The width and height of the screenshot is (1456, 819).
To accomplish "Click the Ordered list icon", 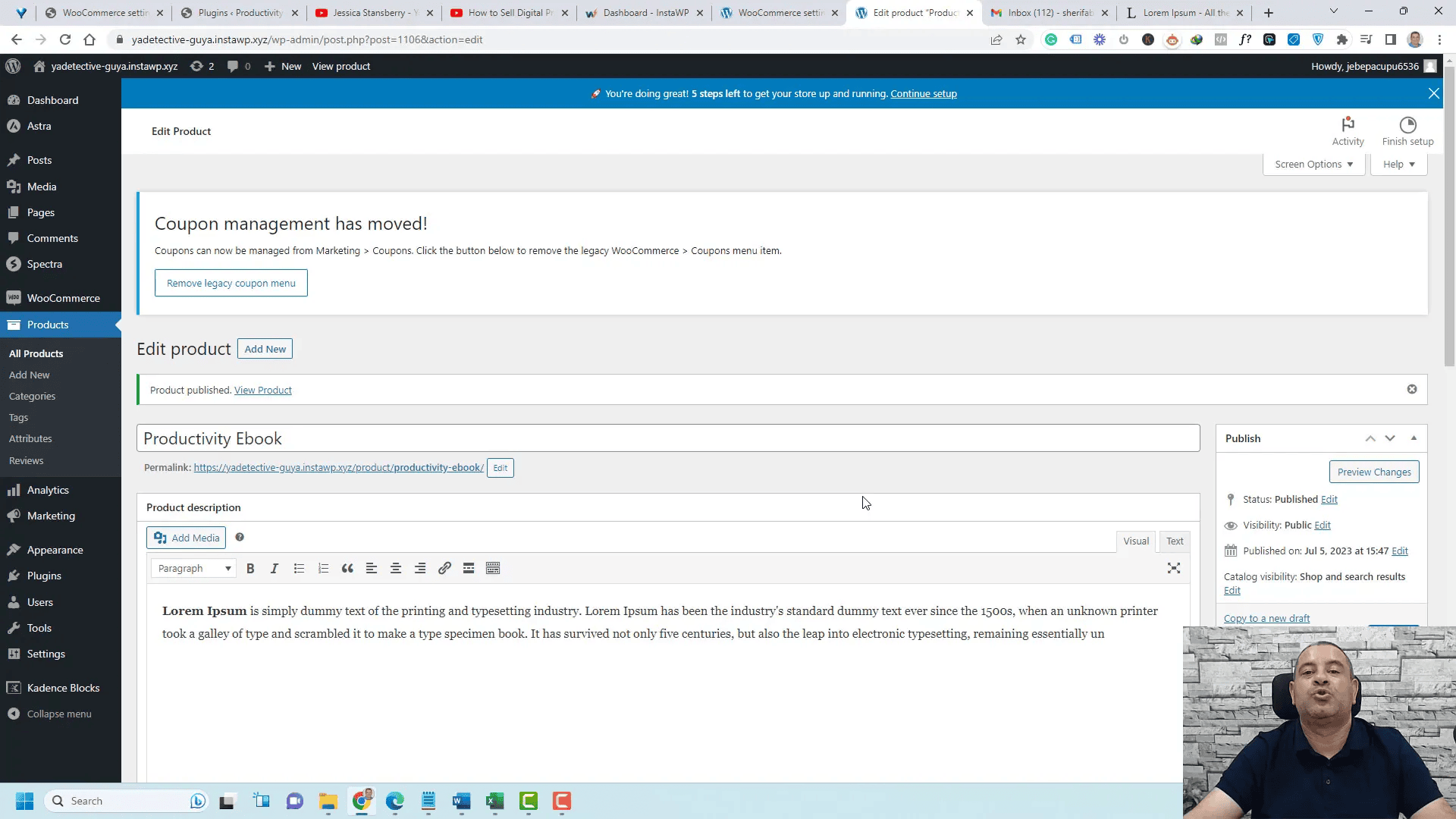I will click(323, 568).
